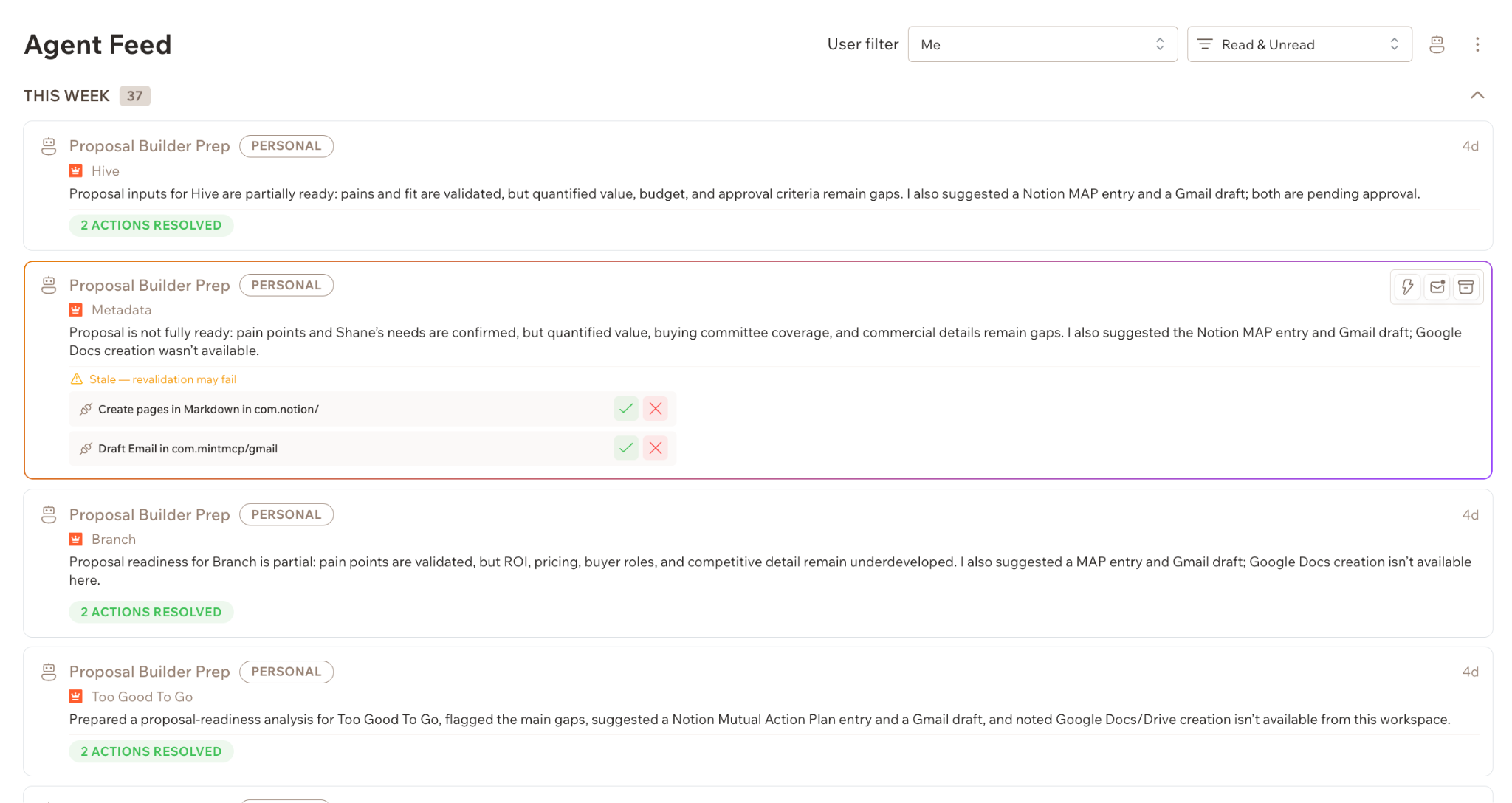Image resolution: width=1512 pixels, height=803 pixels.
Task: Open the User filter Me dropdown
Action: pyautogui.click(x=1042, y=44)
